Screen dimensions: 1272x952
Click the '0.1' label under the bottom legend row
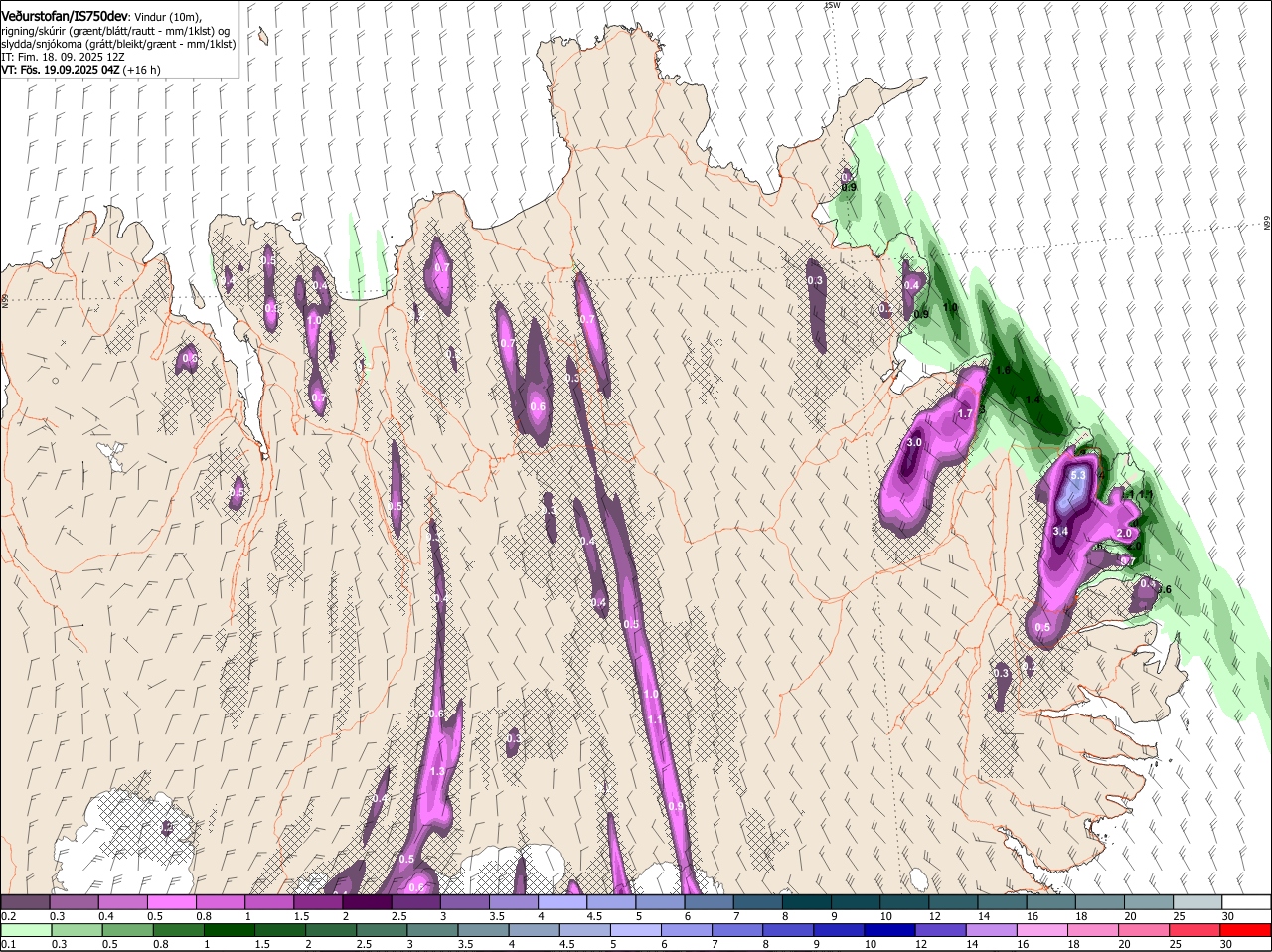coord(8,944)
